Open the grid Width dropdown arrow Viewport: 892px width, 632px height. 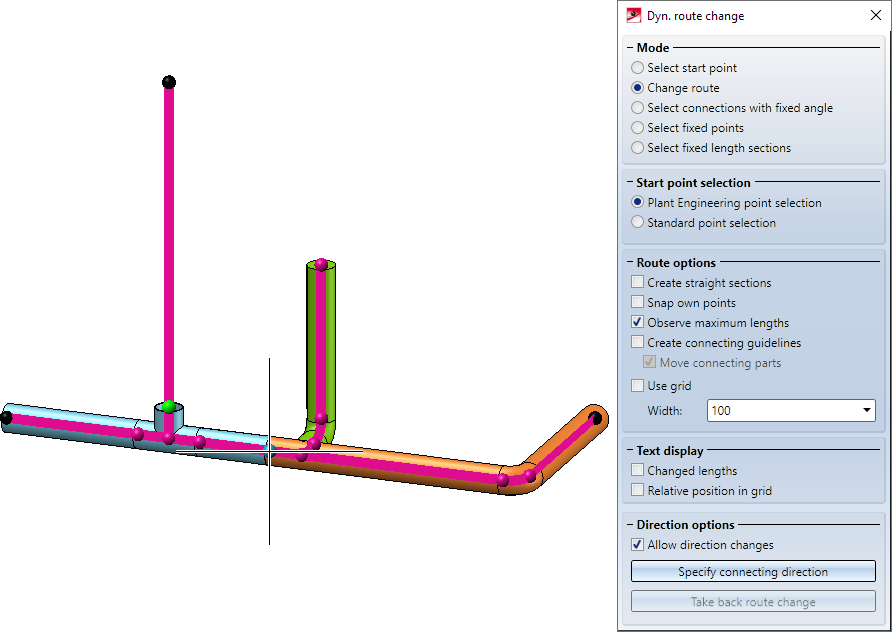click(x=866, y=410)
